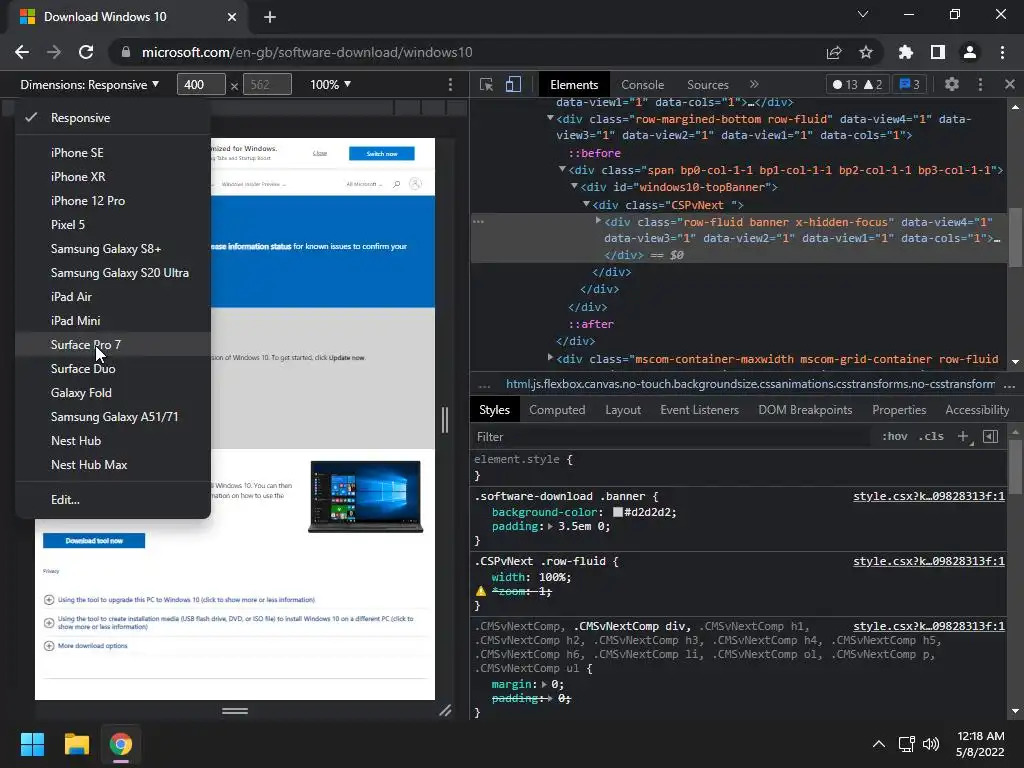
Task: Click the Switch now button
Action: pyautogui.click(x=381, y=153)
